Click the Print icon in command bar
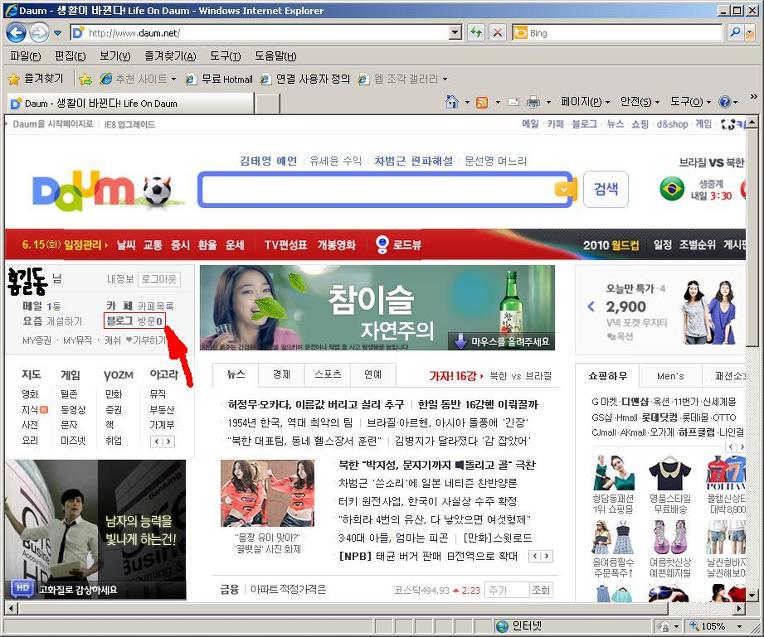This screenshot has height=637, width=764. tap(534, 102)
